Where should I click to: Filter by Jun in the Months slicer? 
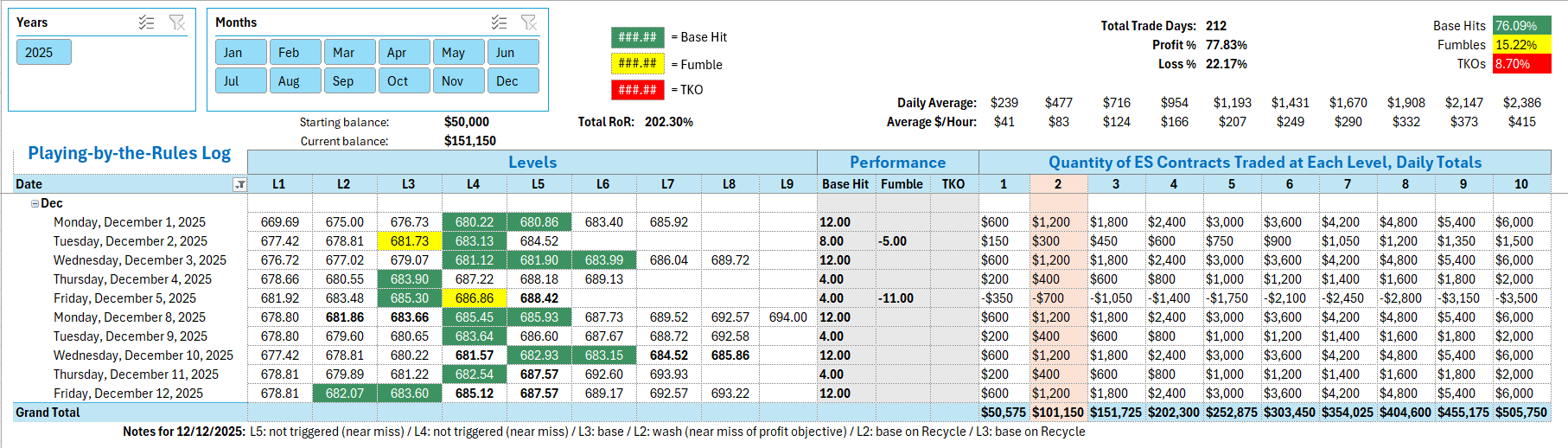coord(513,53)
